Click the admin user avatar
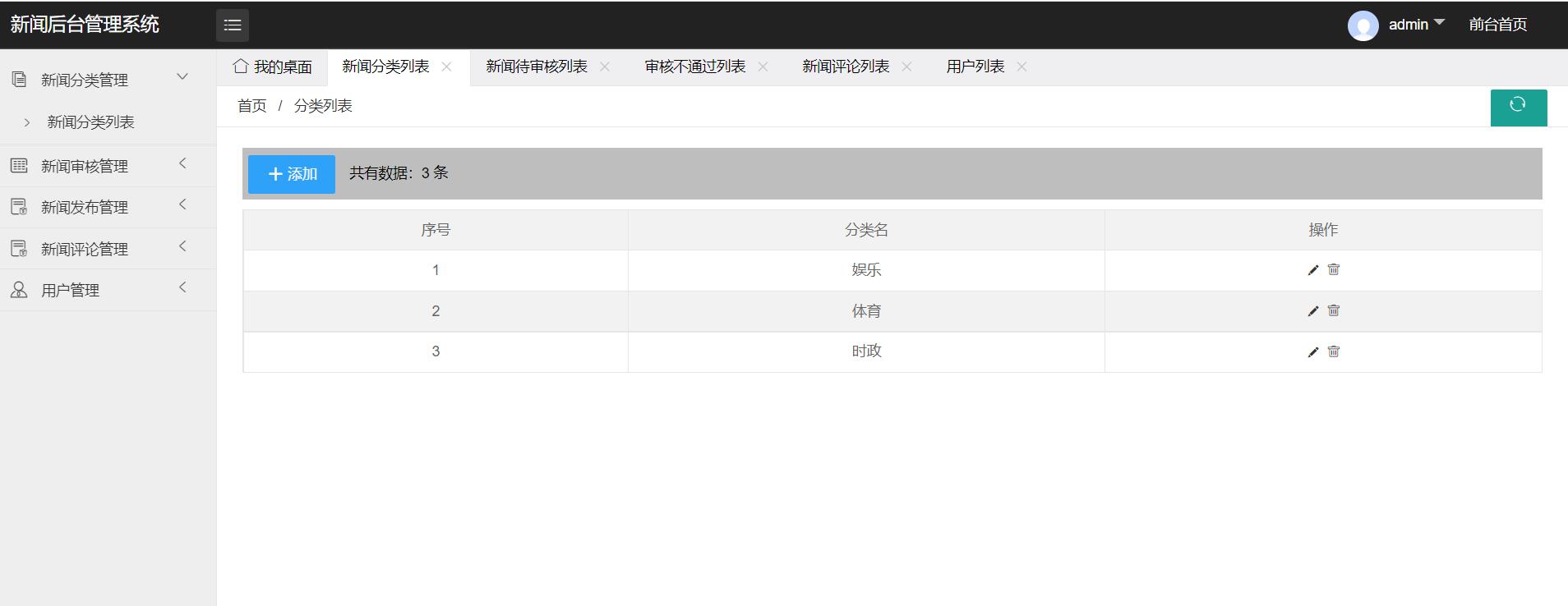Screen dimensions: 1568x606 (x=1363, y=25)
